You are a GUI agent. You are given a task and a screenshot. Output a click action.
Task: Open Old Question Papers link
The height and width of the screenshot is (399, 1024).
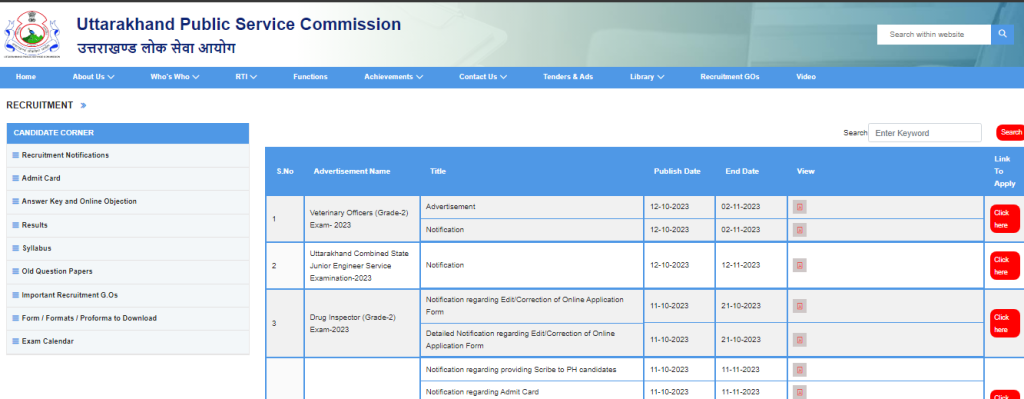click(57, 272)
